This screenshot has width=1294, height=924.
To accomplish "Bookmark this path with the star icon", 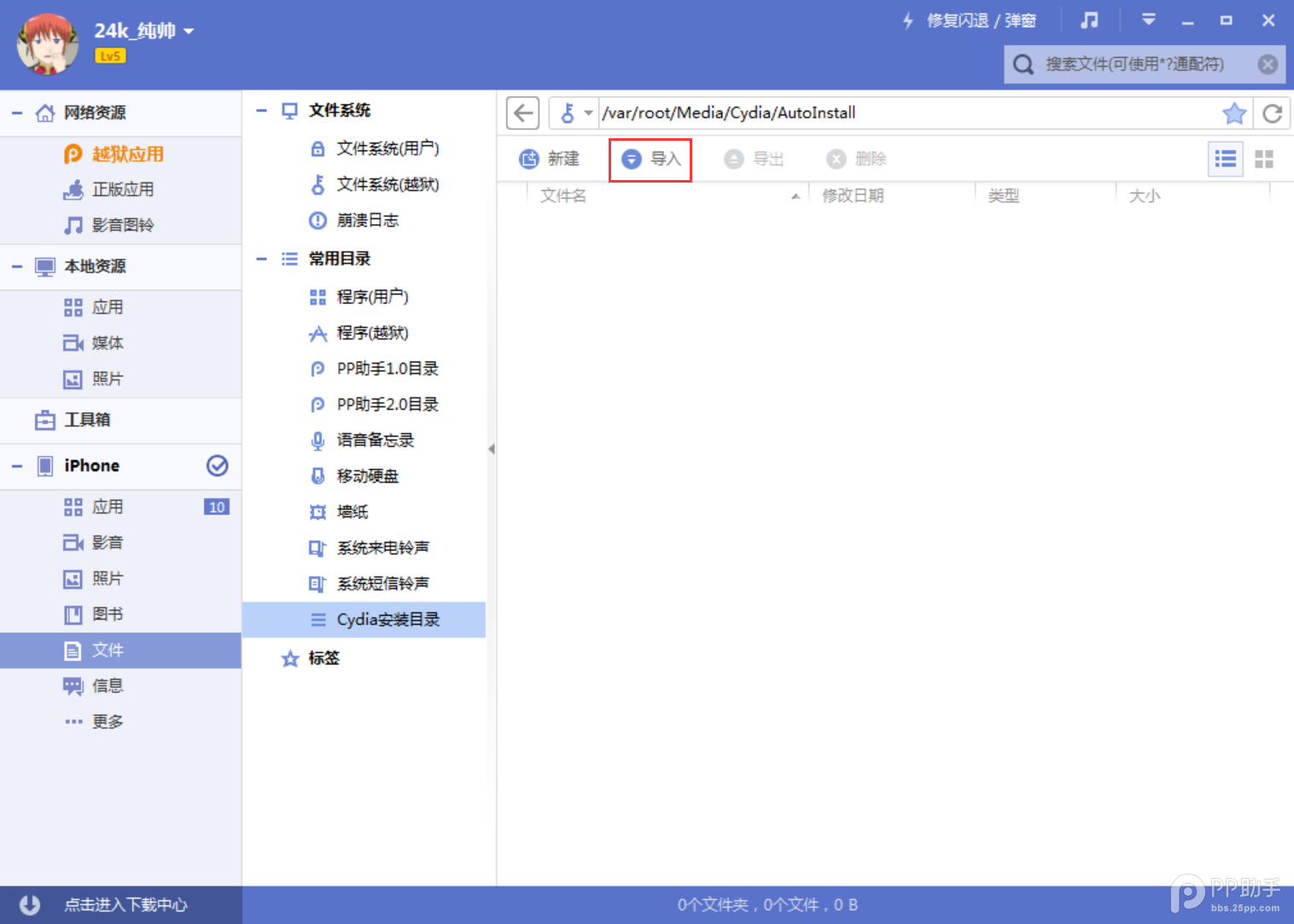I will (x=1234, y=113).
